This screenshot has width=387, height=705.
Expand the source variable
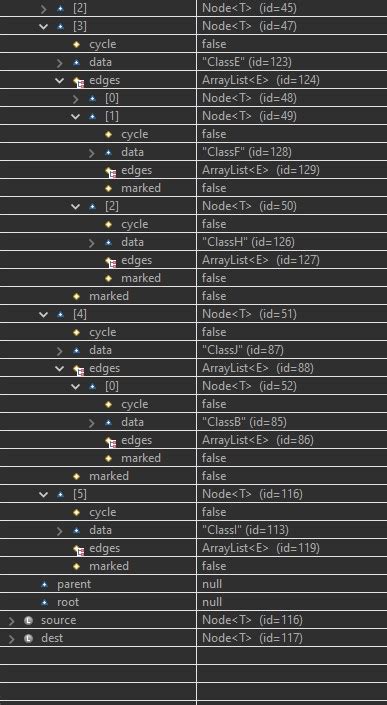(x=12, y=620)
